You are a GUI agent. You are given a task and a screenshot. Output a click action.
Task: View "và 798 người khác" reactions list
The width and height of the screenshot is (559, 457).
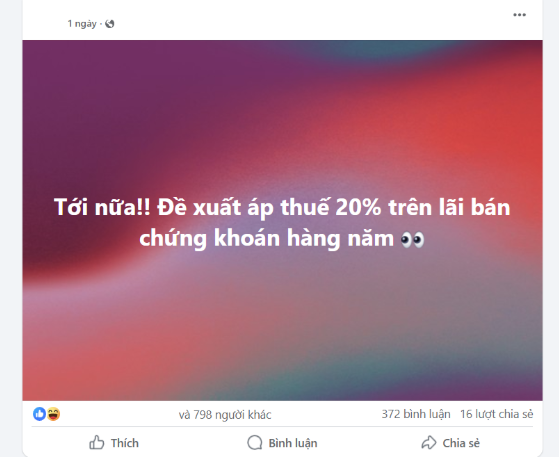(225, 415)
